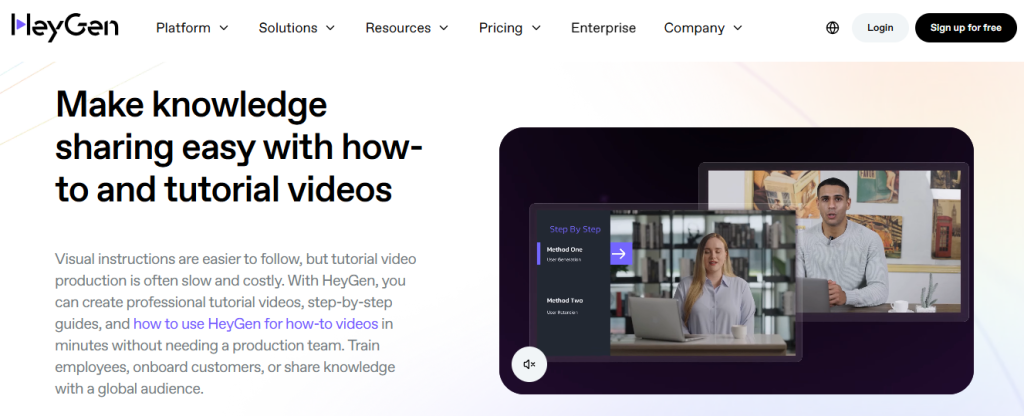The image size is (1024, 416).
Task: Click the HeyGen logo
Action: coord(65,27)
